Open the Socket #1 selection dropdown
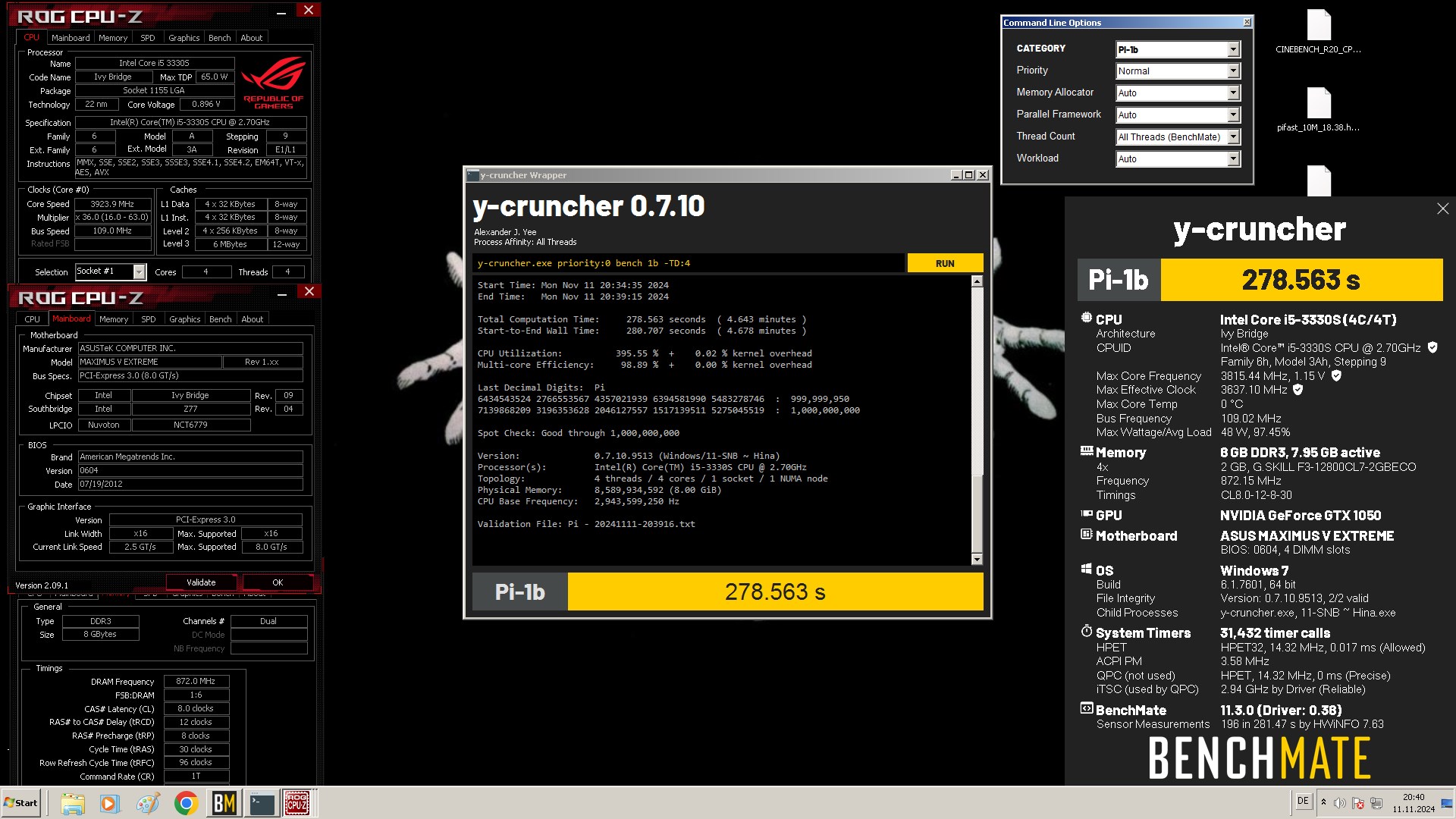1456x819 pixels. [110, 271]
